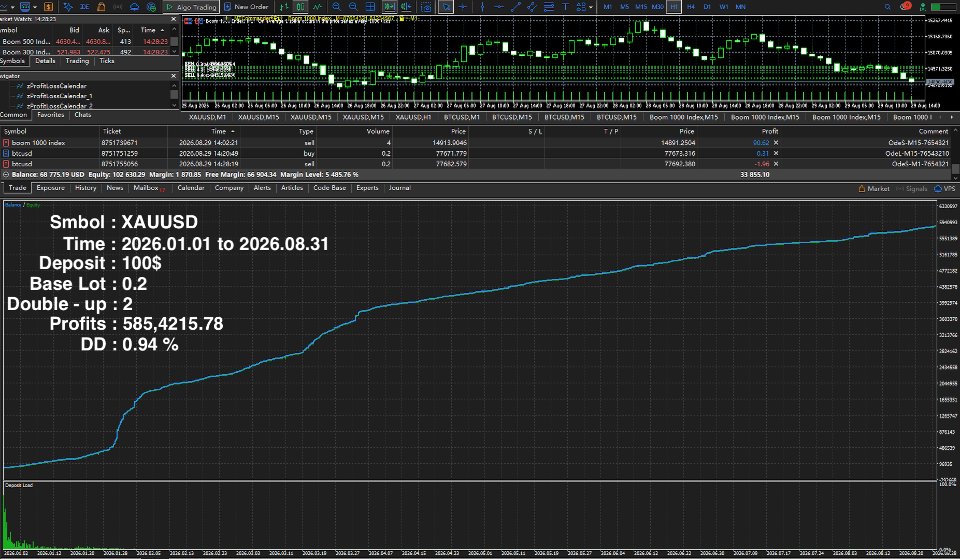Select the crosshair tool
This screenshot has width=960, height=559.
[x=463, y=7]
